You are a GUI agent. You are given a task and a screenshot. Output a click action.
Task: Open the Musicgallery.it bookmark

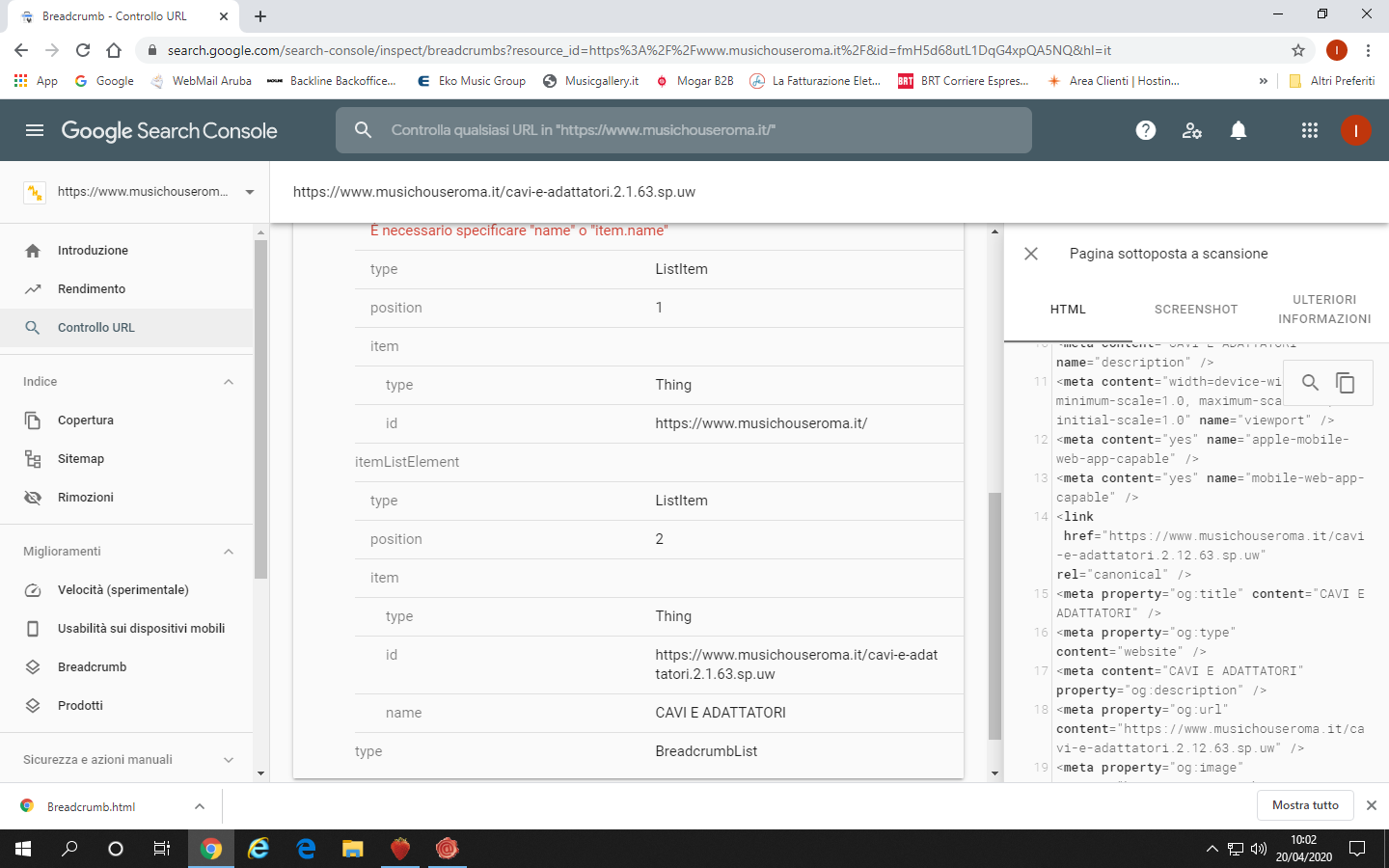(x=590, y=81)
